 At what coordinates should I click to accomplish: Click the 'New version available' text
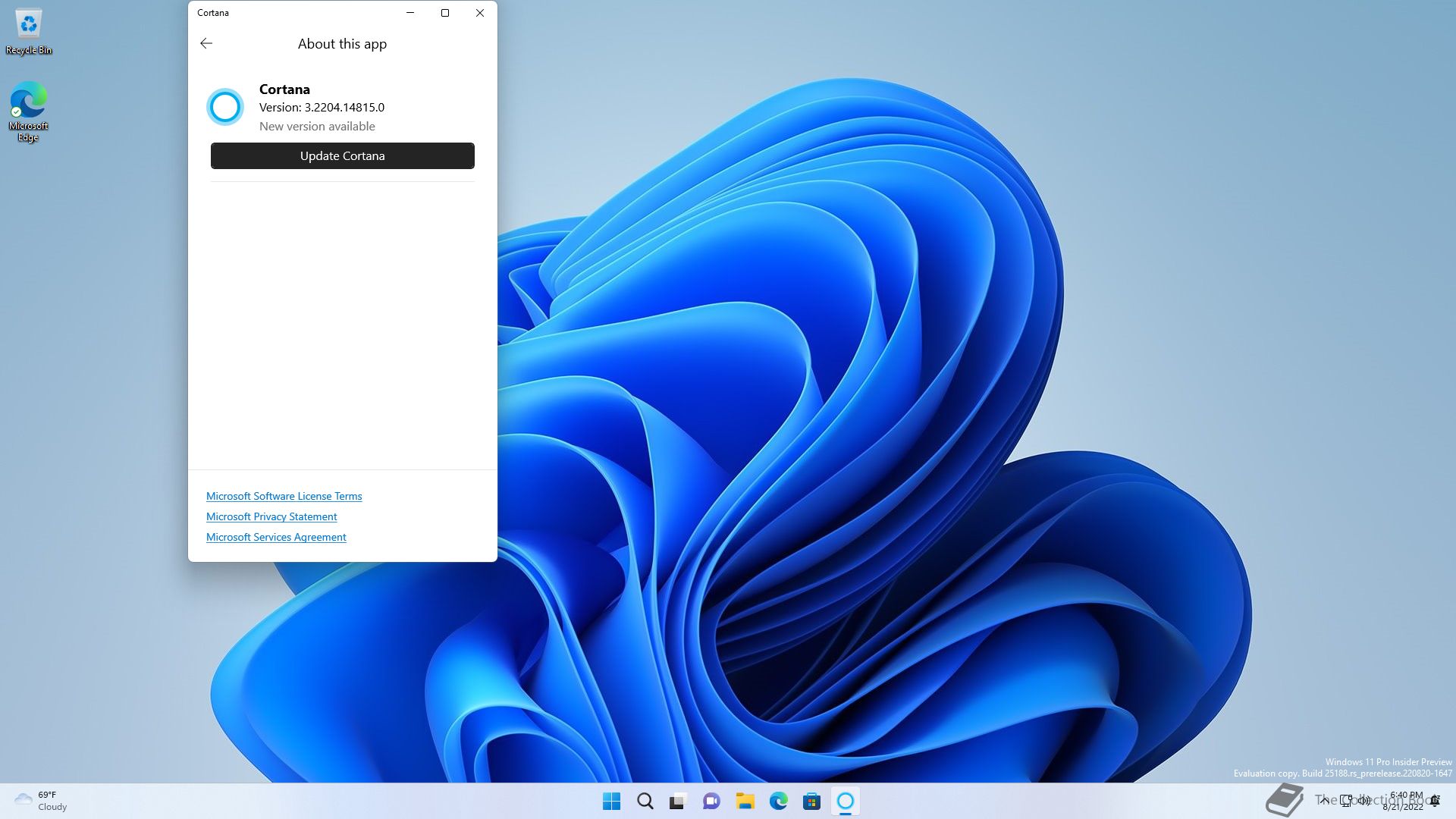tap(317, 127)
